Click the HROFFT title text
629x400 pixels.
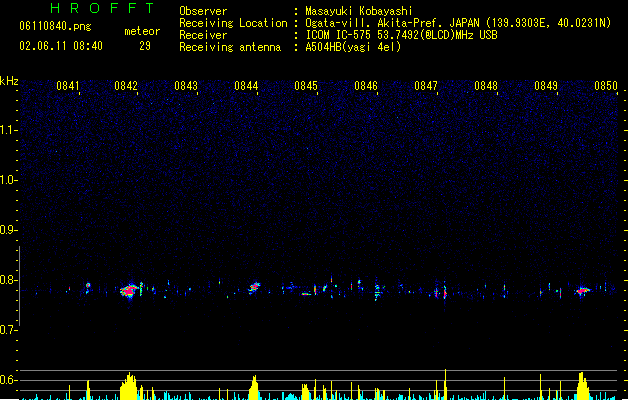[x=103, y=8]
